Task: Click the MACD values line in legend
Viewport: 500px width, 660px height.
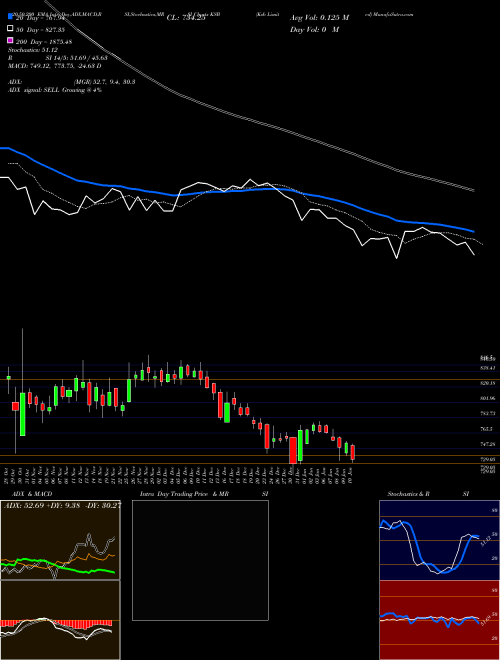Action: point(55,66)
